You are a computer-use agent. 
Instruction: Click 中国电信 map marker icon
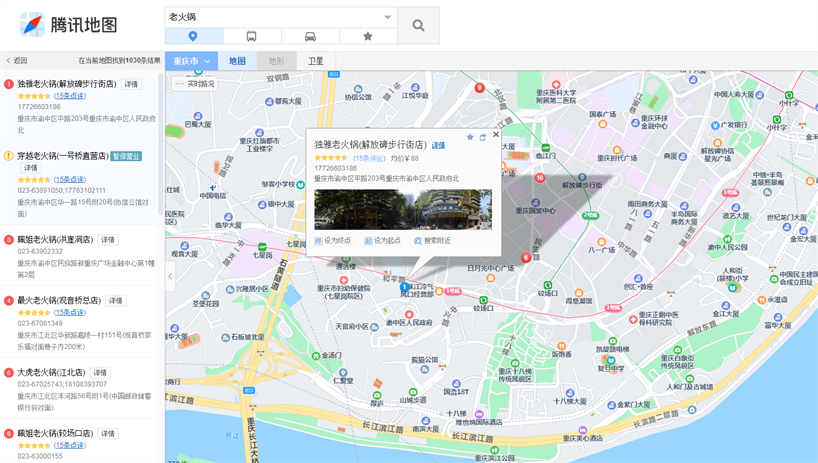[x=213, y=188]
